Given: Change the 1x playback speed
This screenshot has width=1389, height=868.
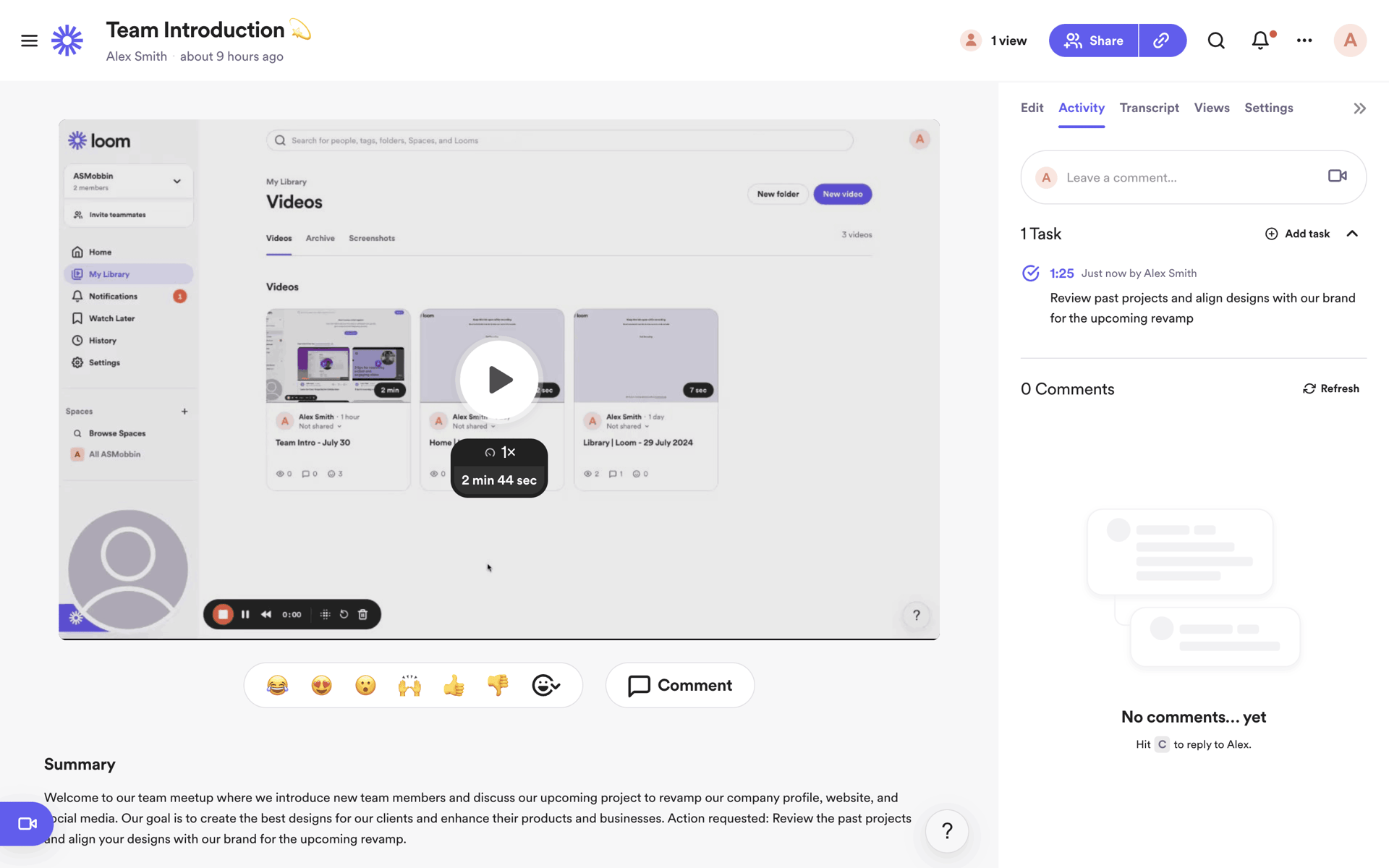Looking at the screenshot, I should tap(499, 452).
